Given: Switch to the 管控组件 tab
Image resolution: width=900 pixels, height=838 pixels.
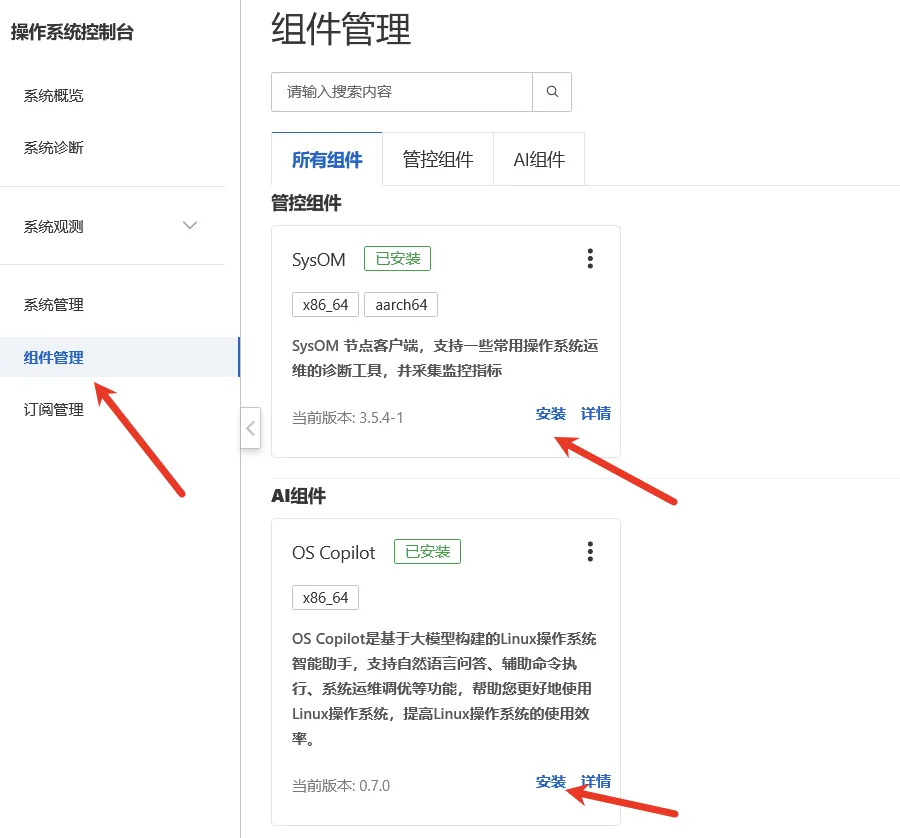Looking at the screenshot, I should tap(438, 158).
